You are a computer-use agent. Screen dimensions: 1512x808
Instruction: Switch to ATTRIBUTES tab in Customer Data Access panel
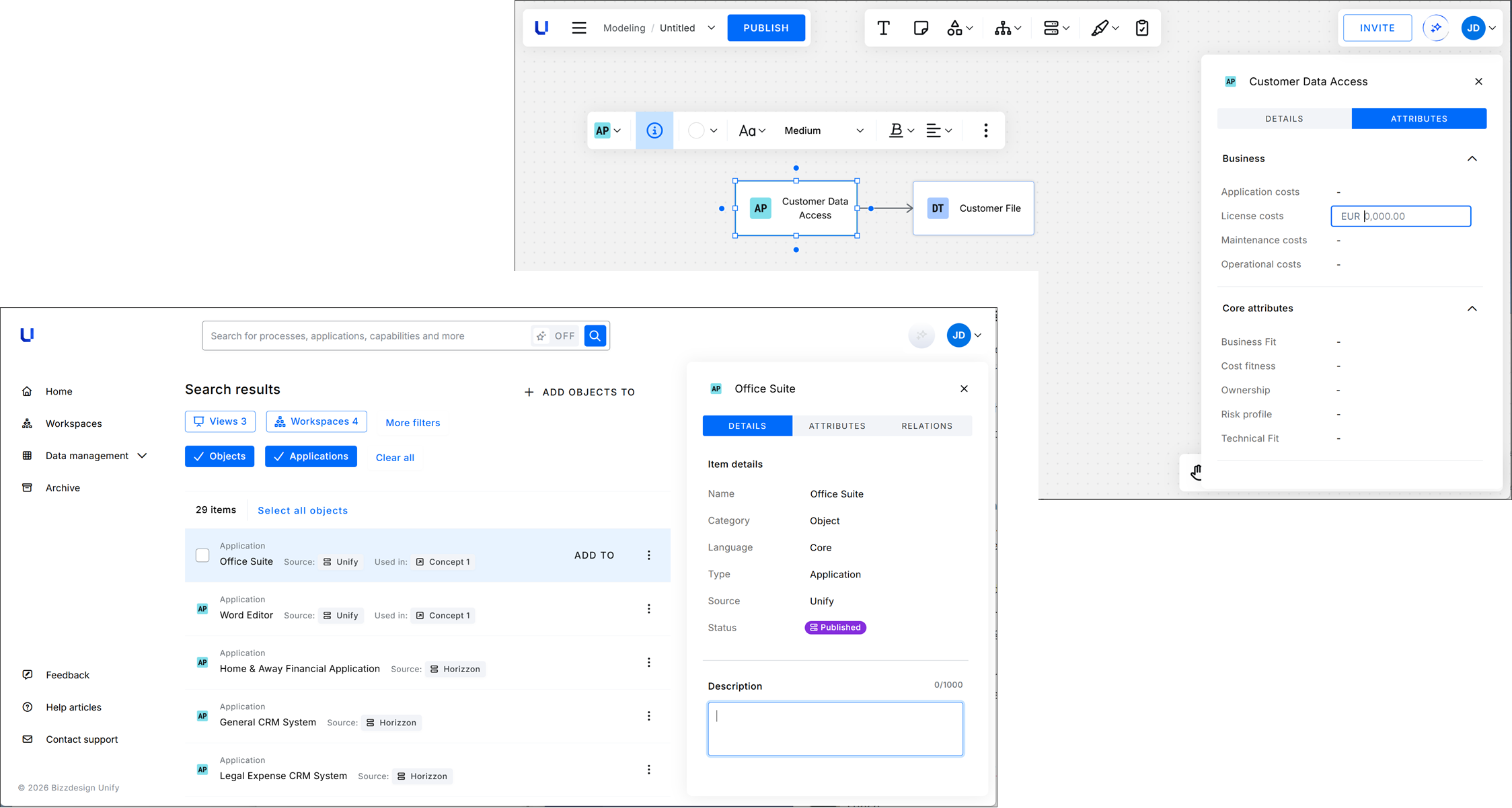pos(1419,118)
